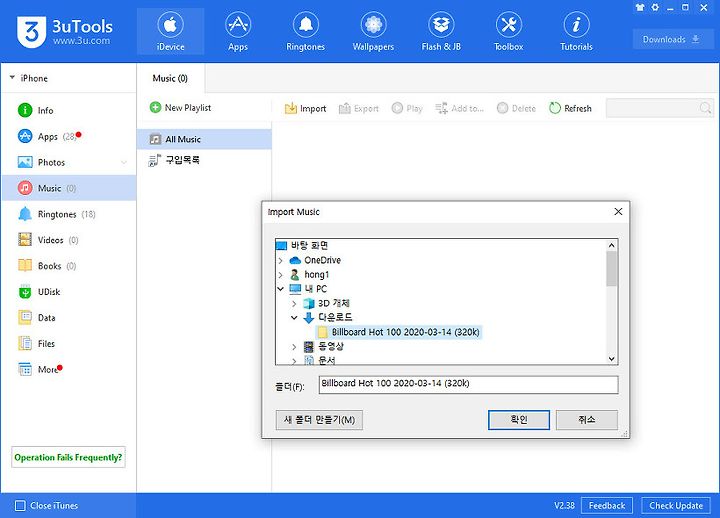Select the All Music playlist
Screen dimensions: 720x518
tap(204, 139)
